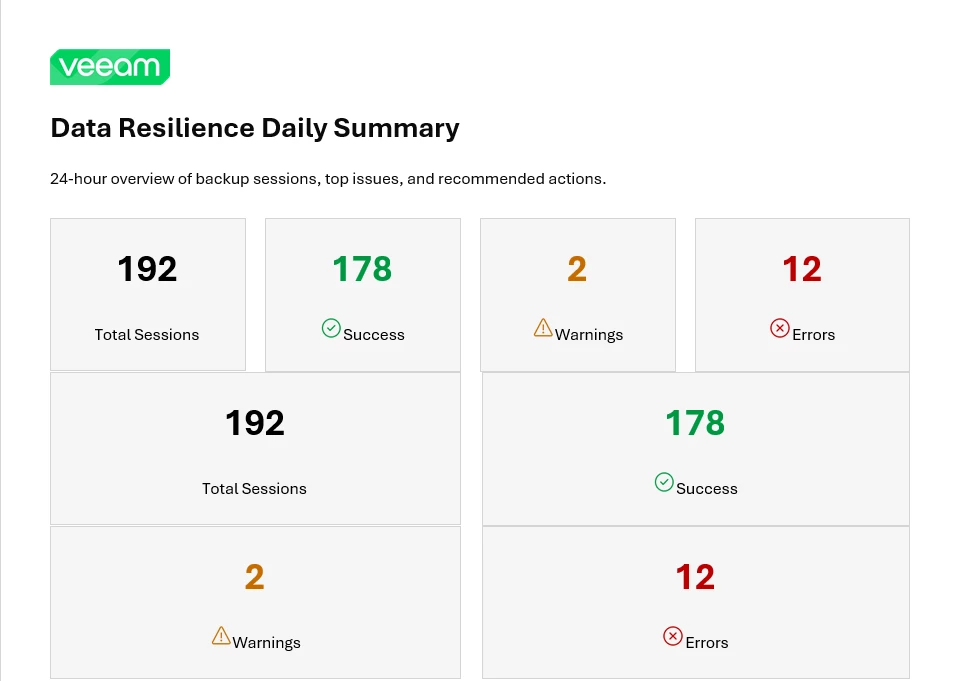Click green checkmark icon in small Success card
This screenshot has height=681, width=960.
[331, 328]
